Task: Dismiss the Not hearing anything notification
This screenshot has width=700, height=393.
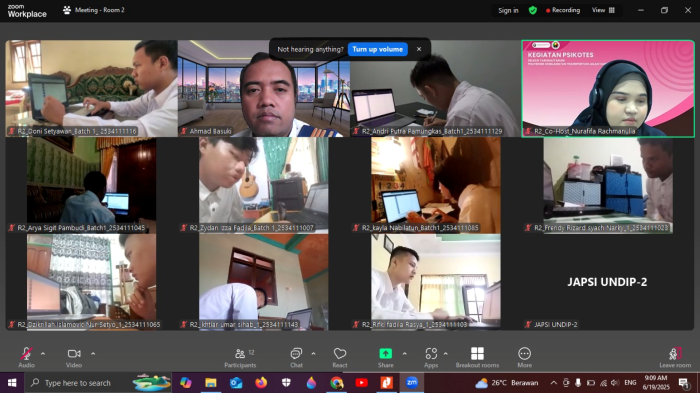Action: 419,49
